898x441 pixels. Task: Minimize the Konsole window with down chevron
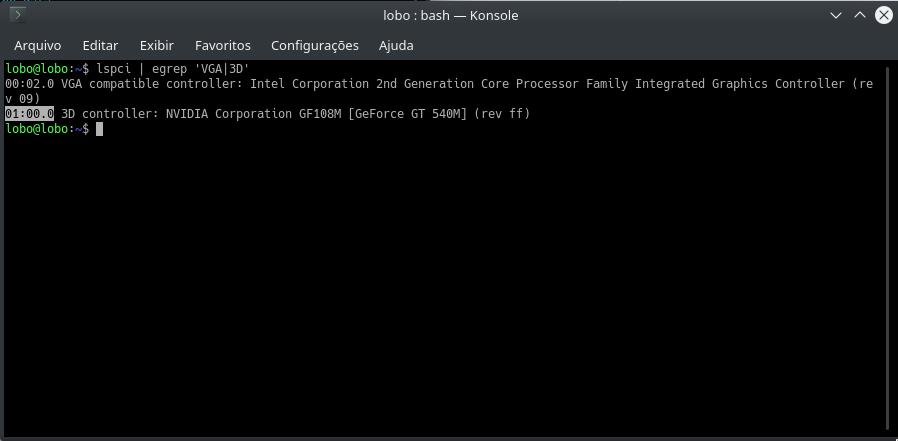click(836, 15)
